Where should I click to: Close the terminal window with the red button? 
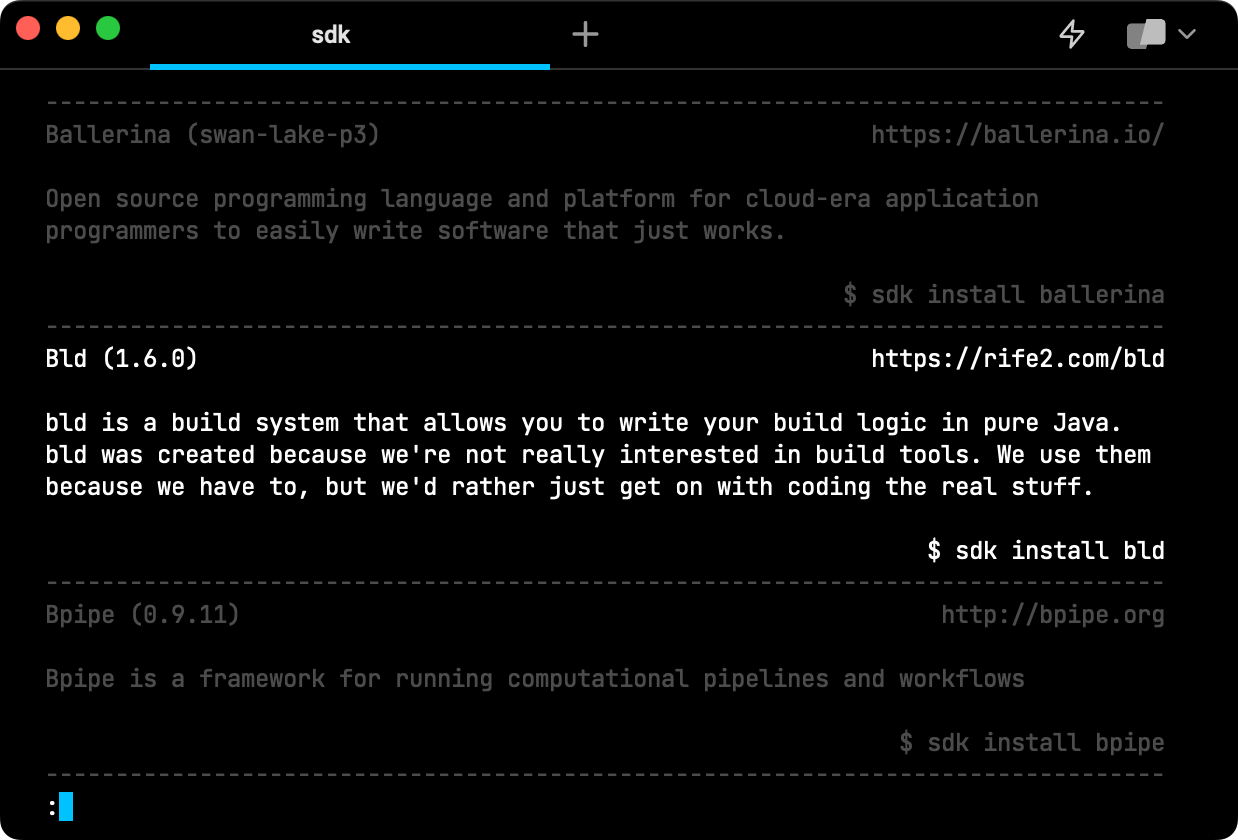click(x=28, y=28)
